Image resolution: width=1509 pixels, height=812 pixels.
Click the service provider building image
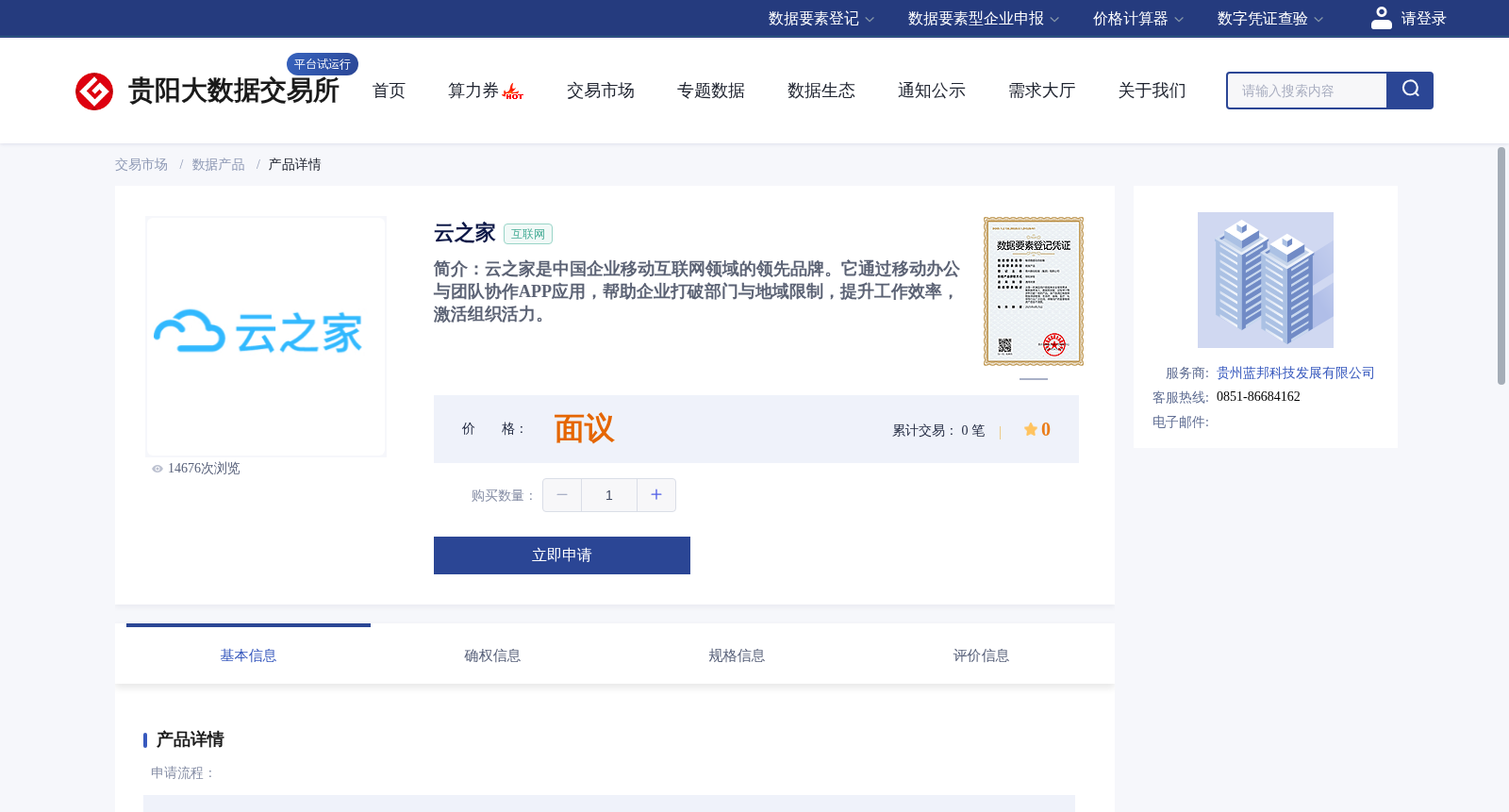pos(1266,280)
